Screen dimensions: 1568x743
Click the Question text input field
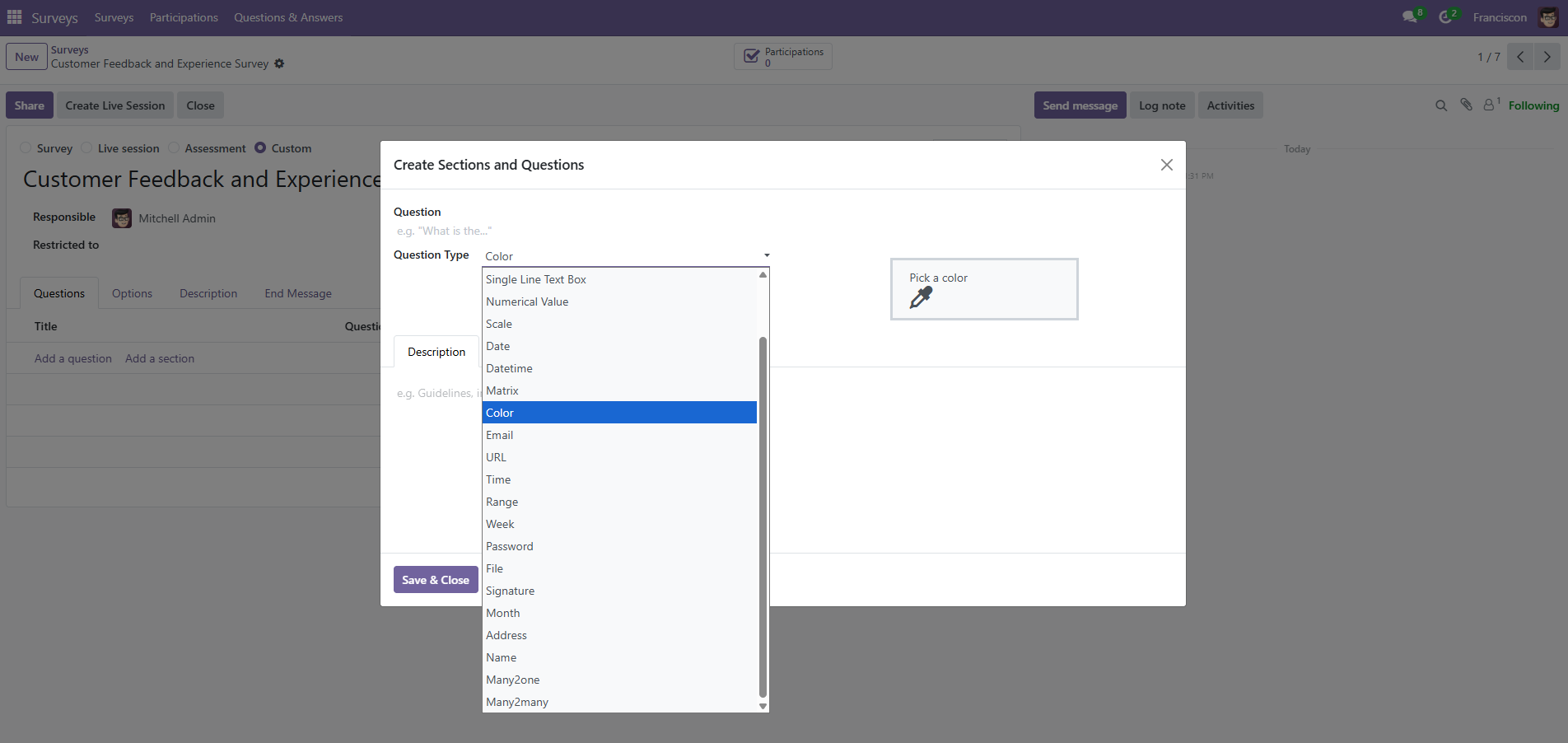point(582,231)
